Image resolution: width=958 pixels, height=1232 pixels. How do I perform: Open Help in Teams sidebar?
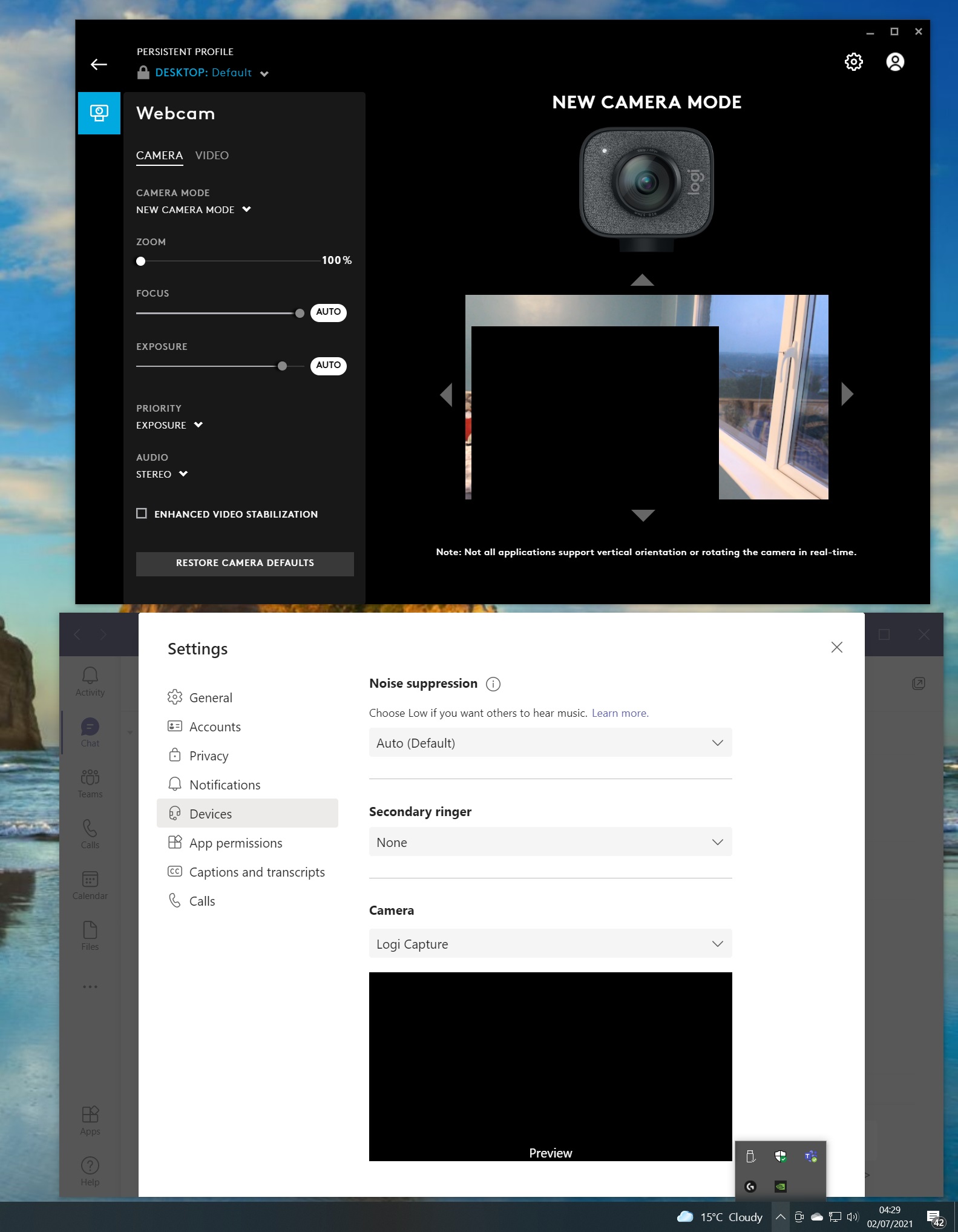tap(90, 1171)
